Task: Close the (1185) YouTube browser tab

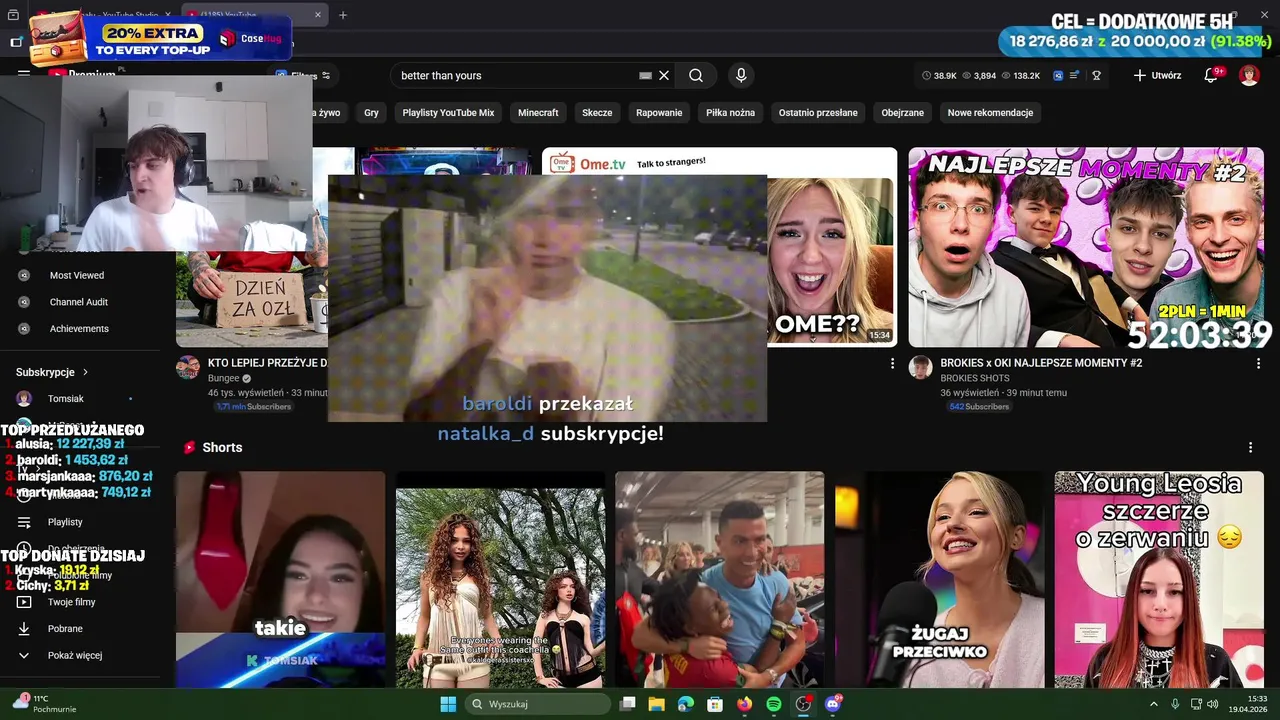Action: (x=318, y=15)
